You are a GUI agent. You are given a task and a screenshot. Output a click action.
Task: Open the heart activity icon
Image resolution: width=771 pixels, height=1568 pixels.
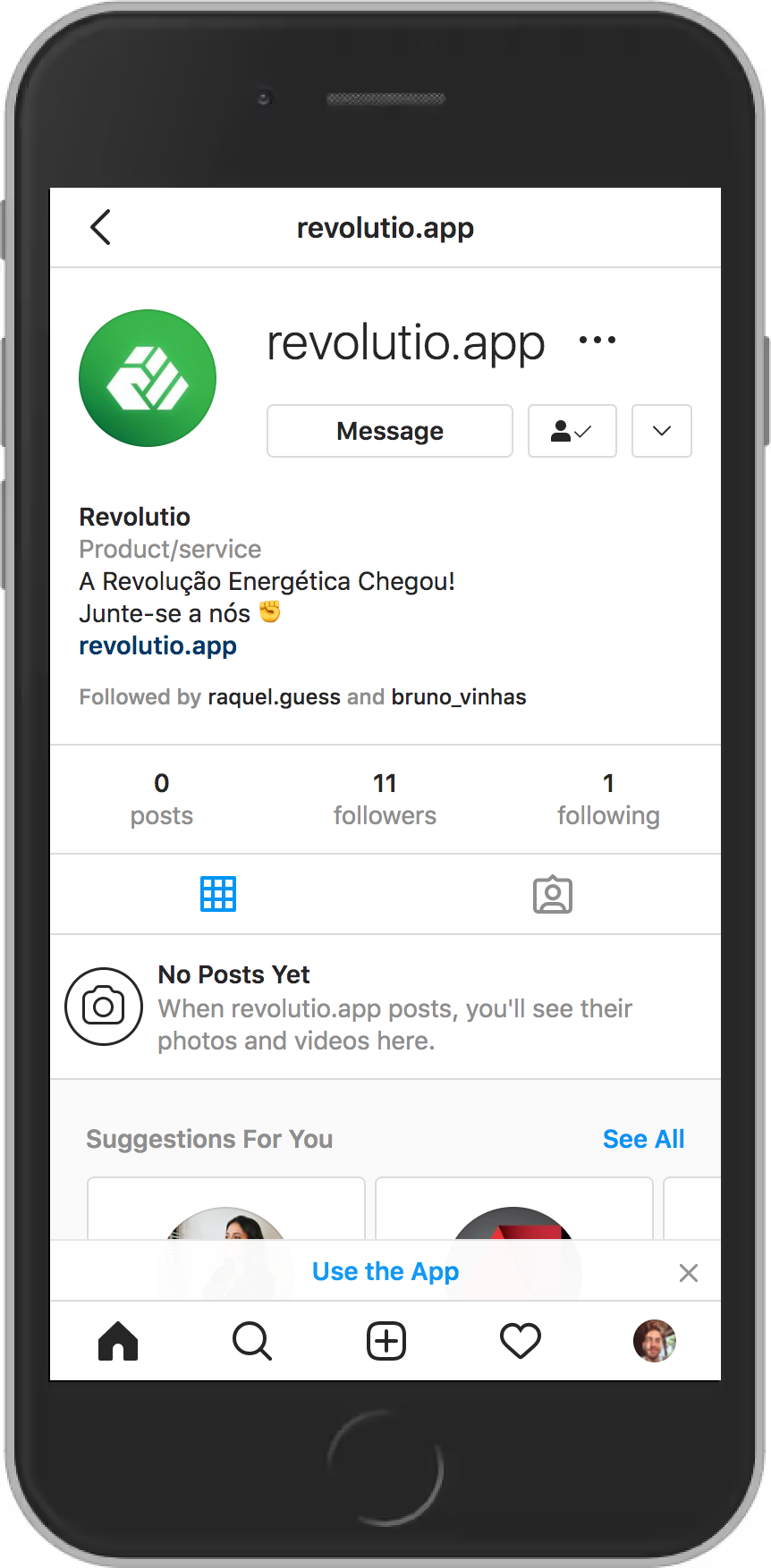(521, 1341)
